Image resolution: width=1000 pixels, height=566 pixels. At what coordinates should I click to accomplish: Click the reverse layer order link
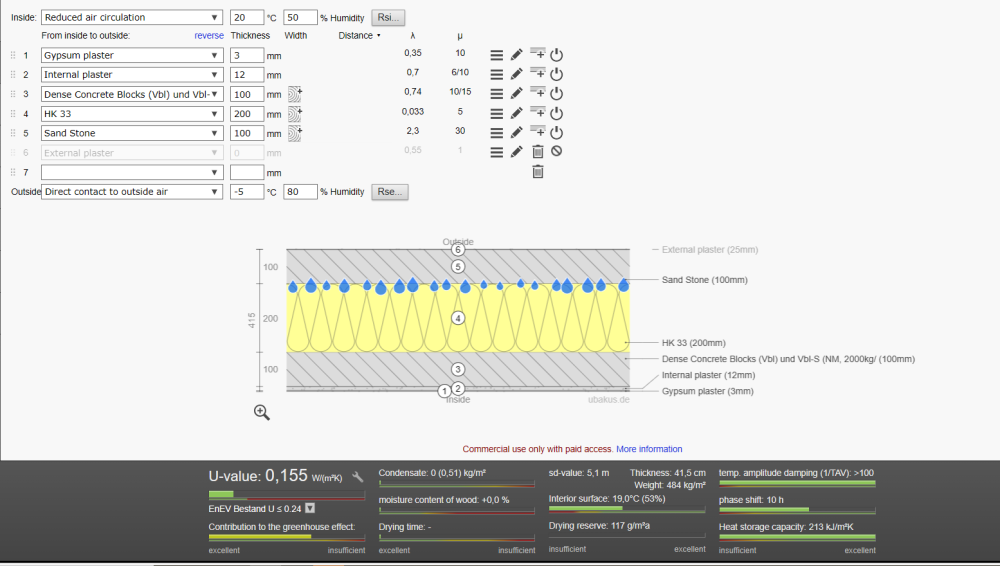coord(209,36)
